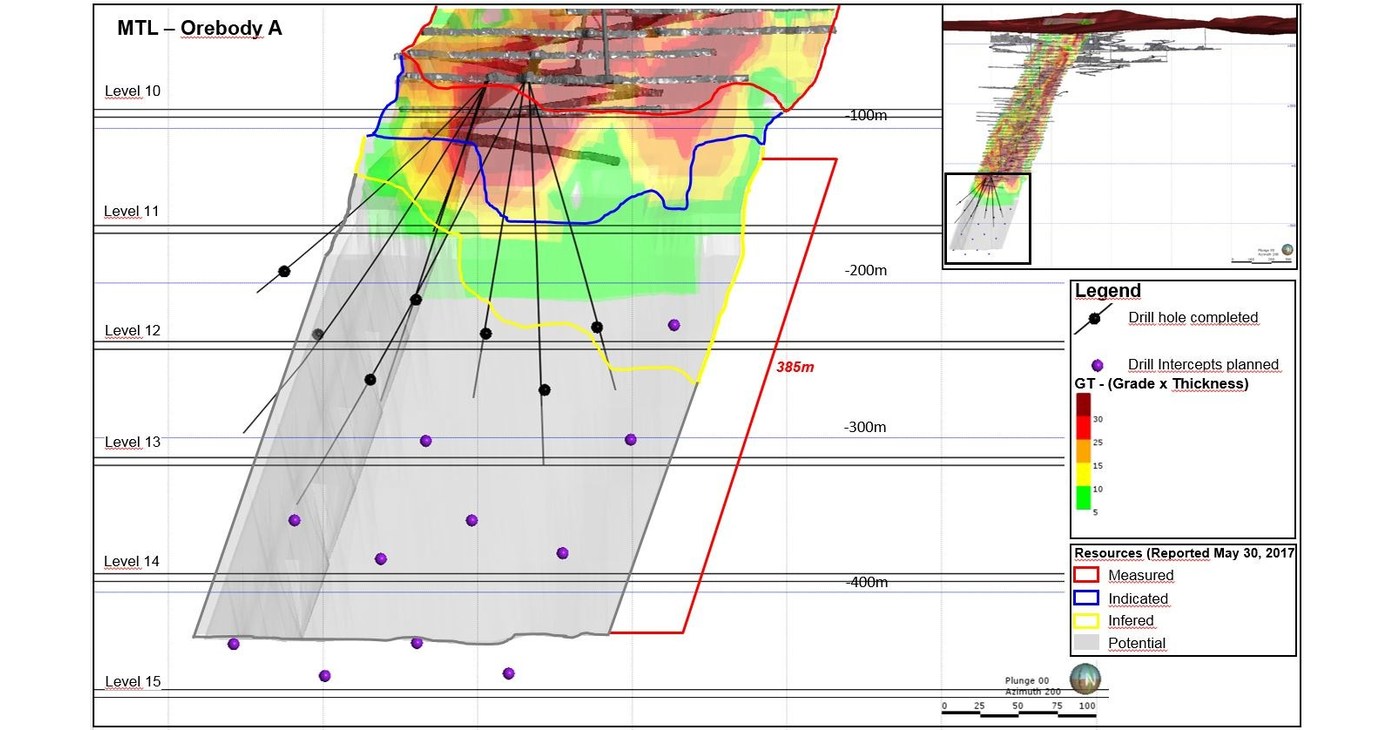
Task: Click the 'Measured' legend label
Action: [1141, 575]
